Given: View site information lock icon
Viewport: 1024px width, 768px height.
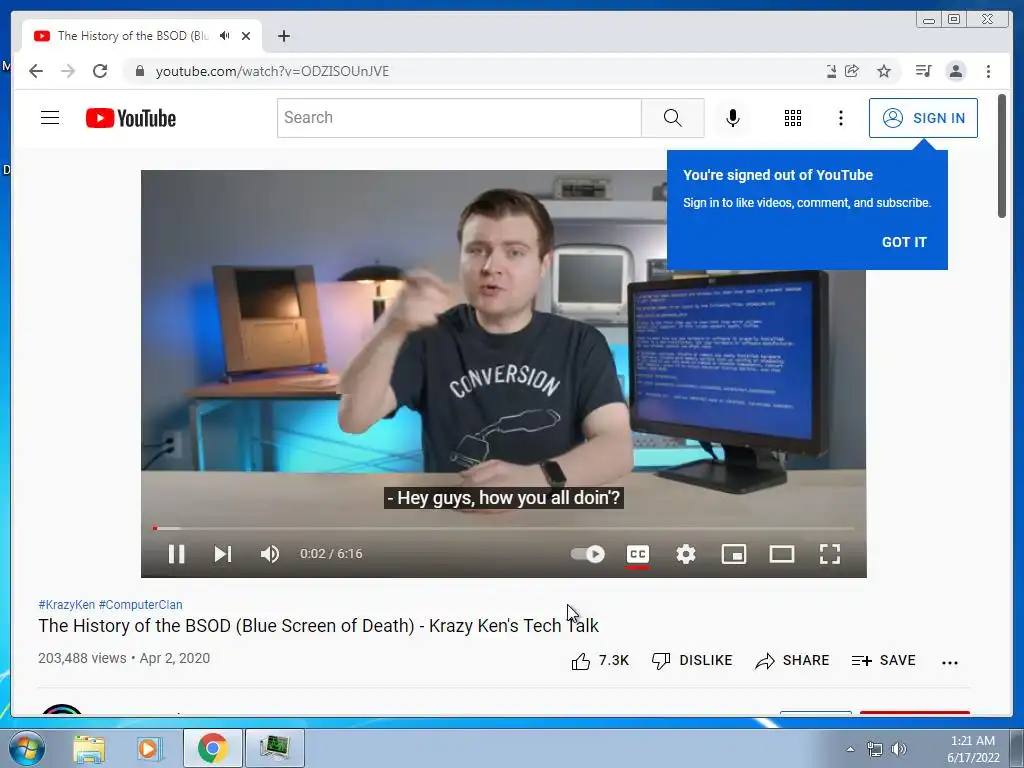Looking at the screenshot, I should (x=139, y=71).
